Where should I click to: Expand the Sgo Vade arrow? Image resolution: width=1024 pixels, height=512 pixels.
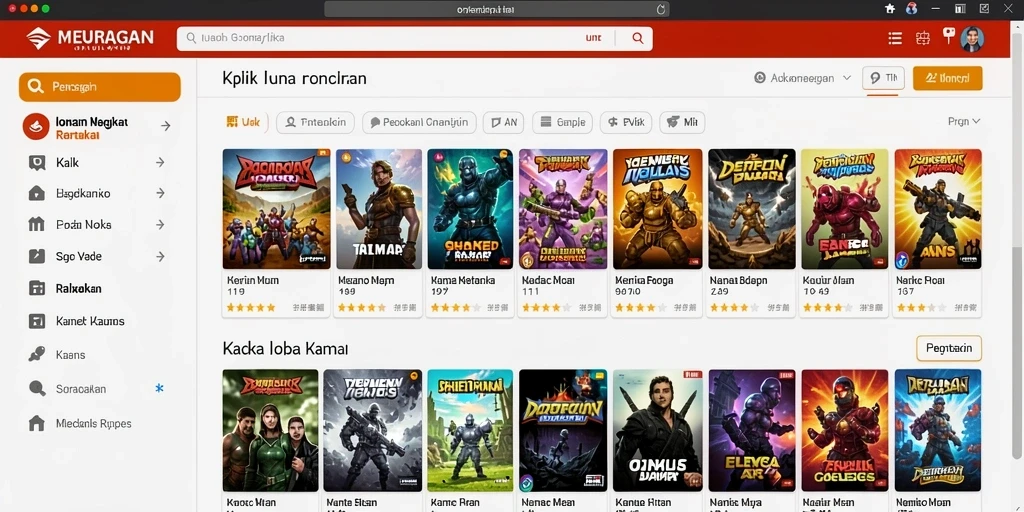point(160,257)
